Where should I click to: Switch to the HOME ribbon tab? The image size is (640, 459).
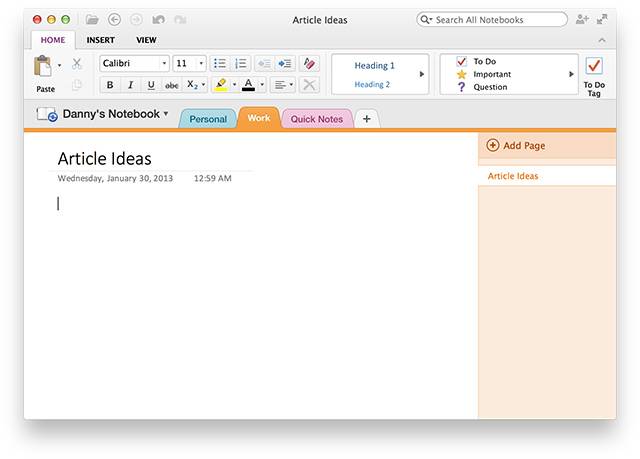(x=53, y=40)
